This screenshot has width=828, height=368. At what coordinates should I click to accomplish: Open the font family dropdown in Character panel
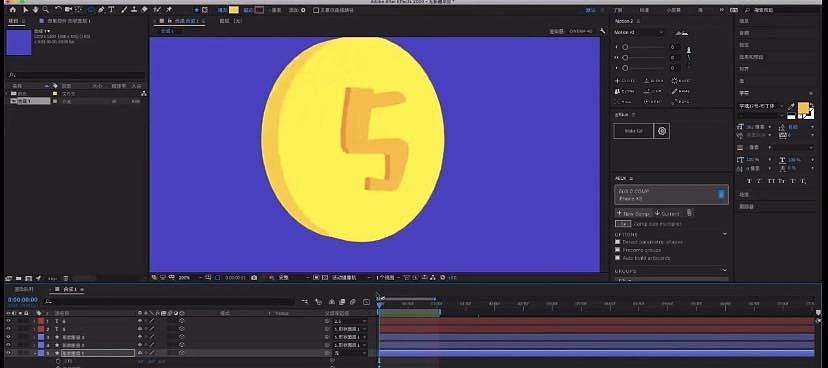(761, 106)
